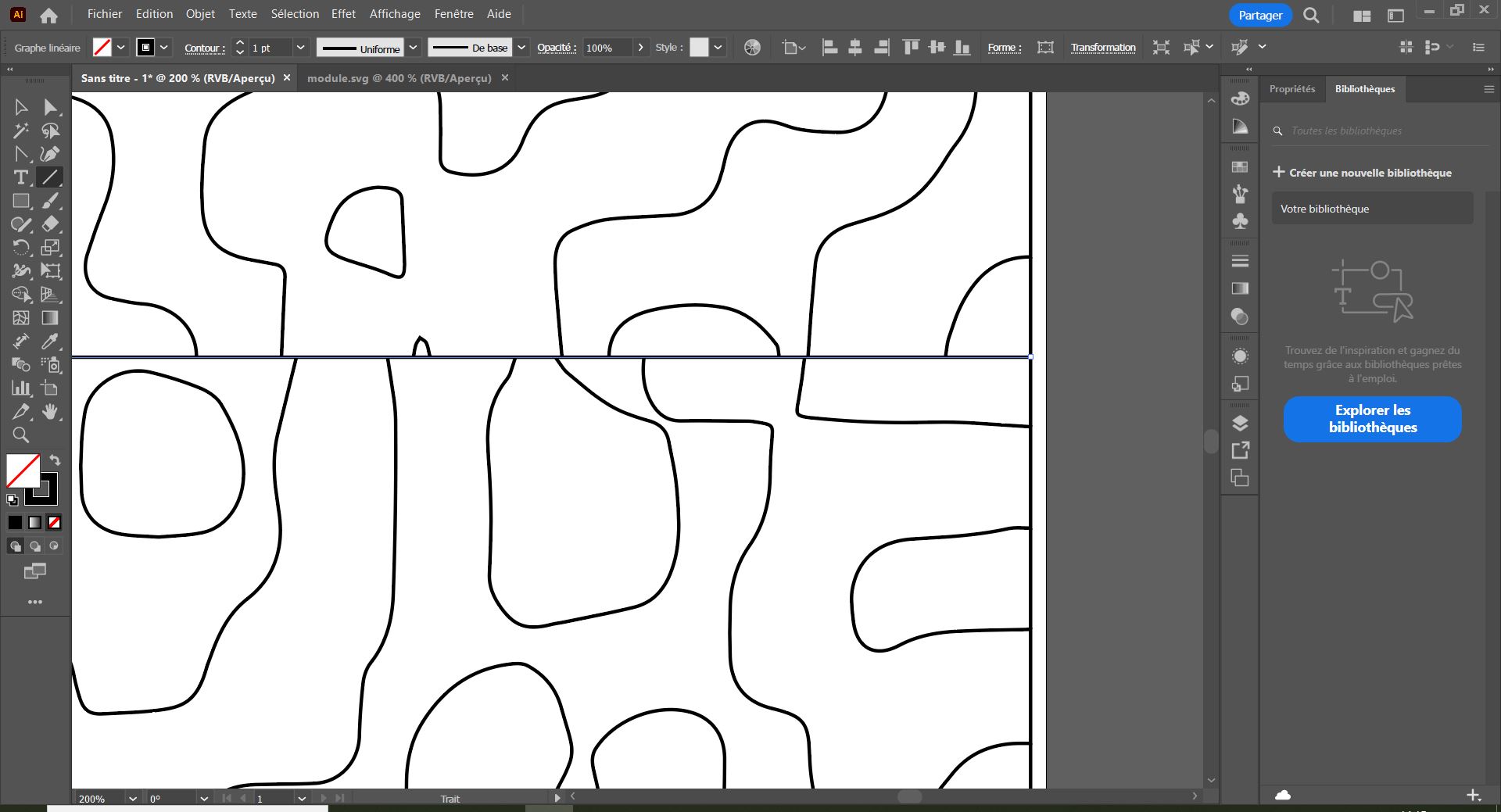The image size is (1501, 812).
Task: Select the Column Graph tool
Action: point(21,388)
